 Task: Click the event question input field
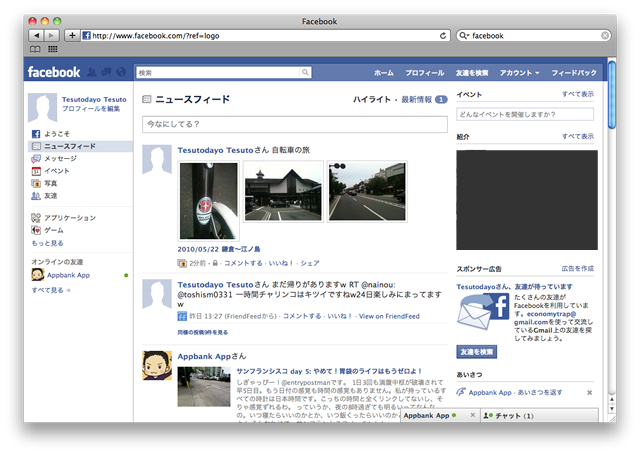(x=525, y=114)
